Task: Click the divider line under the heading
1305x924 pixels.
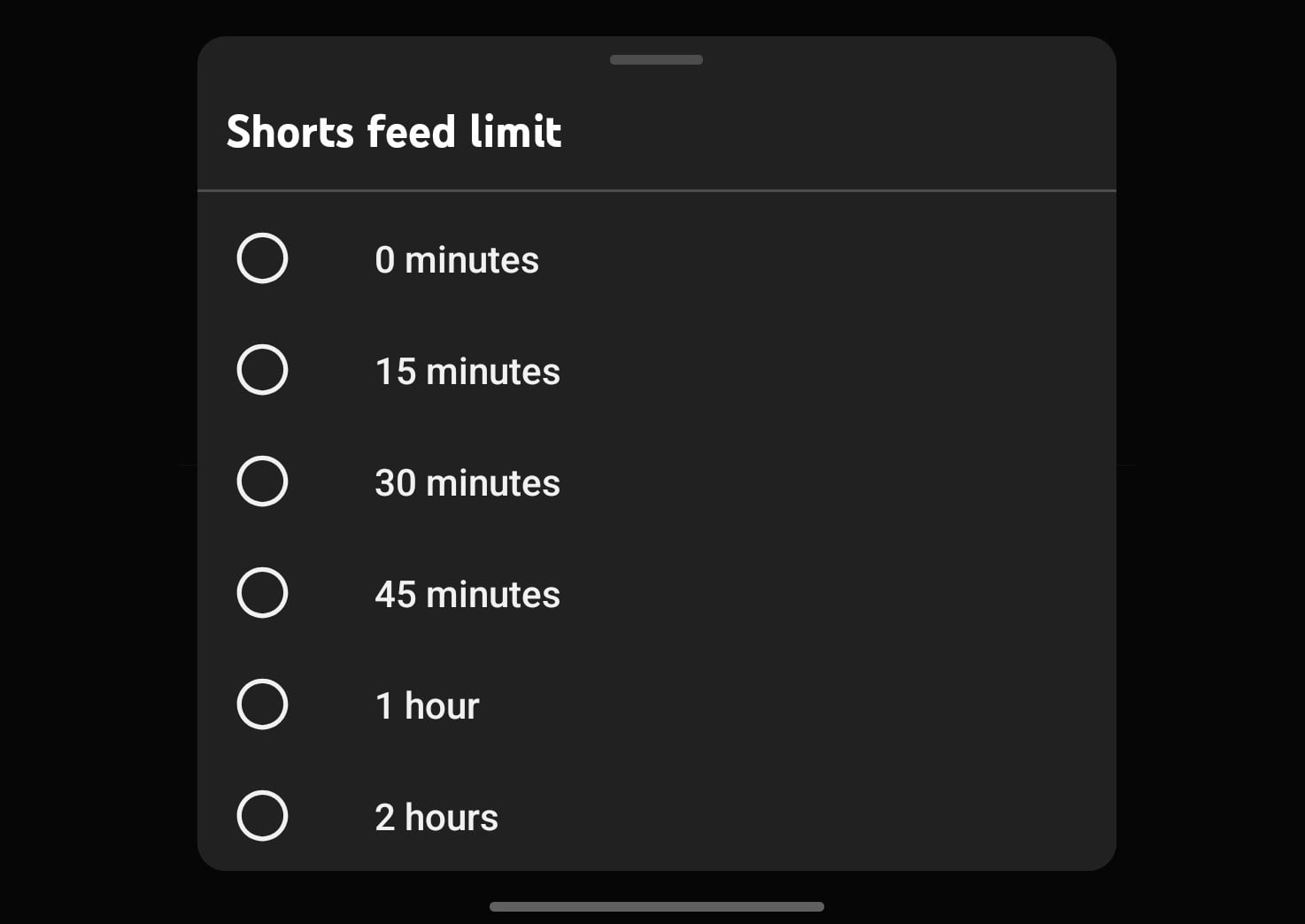Action: pos(656,190)
